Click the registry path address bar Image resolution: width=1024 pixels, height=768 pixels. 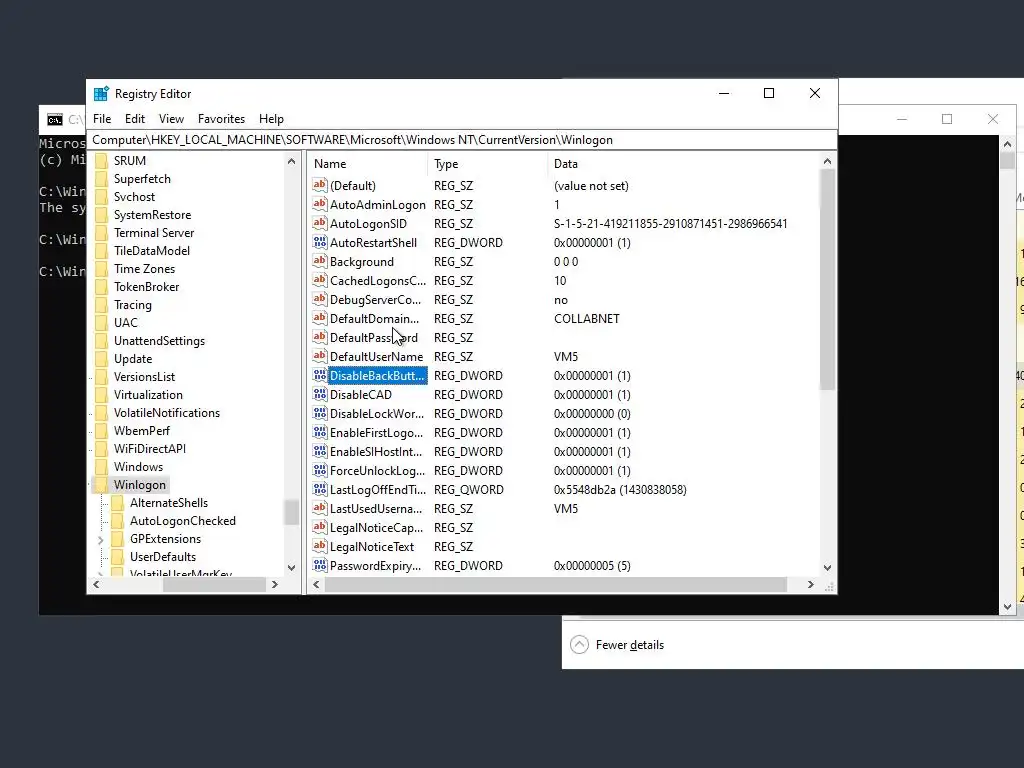coord(462,140)
